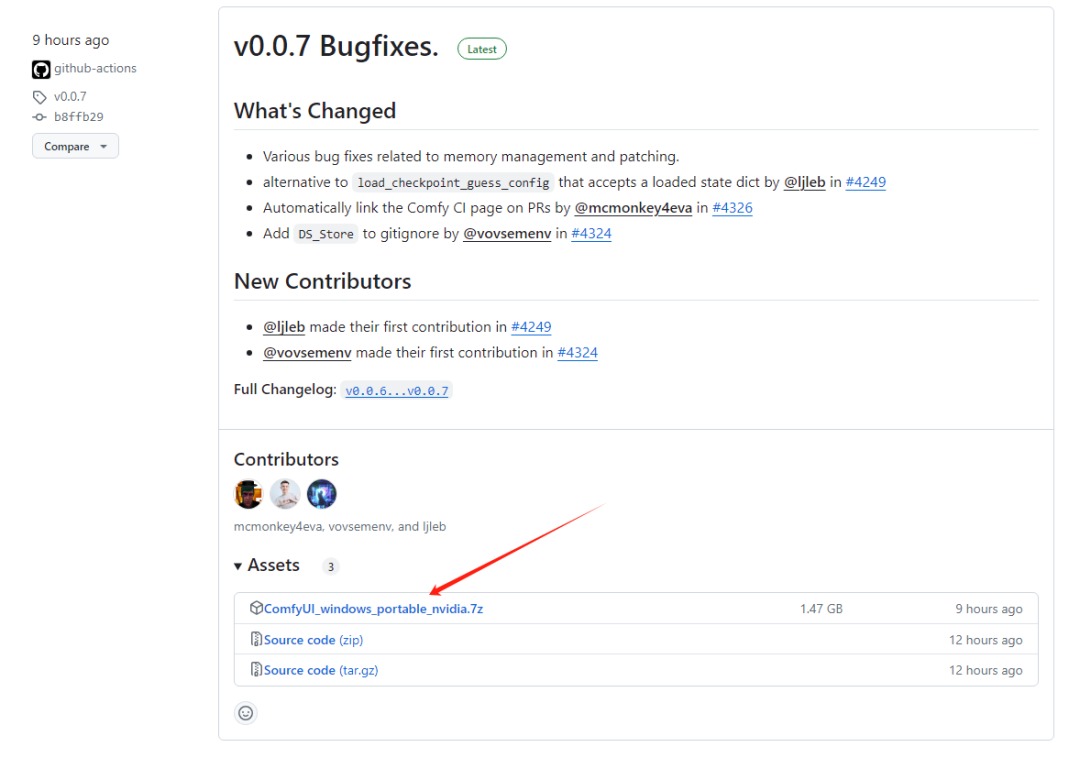Open the v0.0.6...v0.0.7 full changelog link
The width and height of the screenshot is (1080, 758).
[x=397, y=391]
